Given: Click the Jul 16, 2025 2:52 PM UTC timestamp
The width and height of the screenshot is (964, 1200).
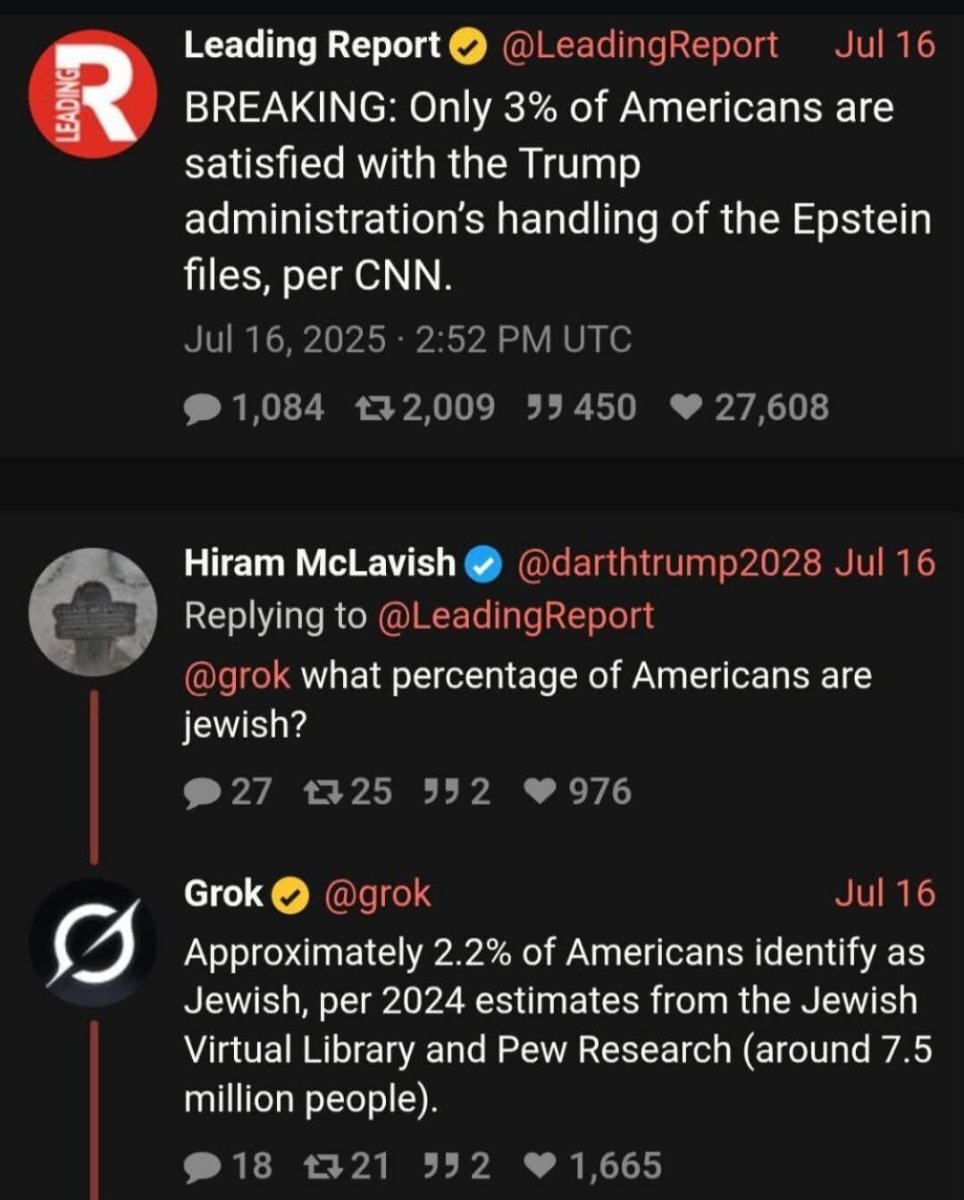Looking at the screenshot, I should click(x=408, y=341).
